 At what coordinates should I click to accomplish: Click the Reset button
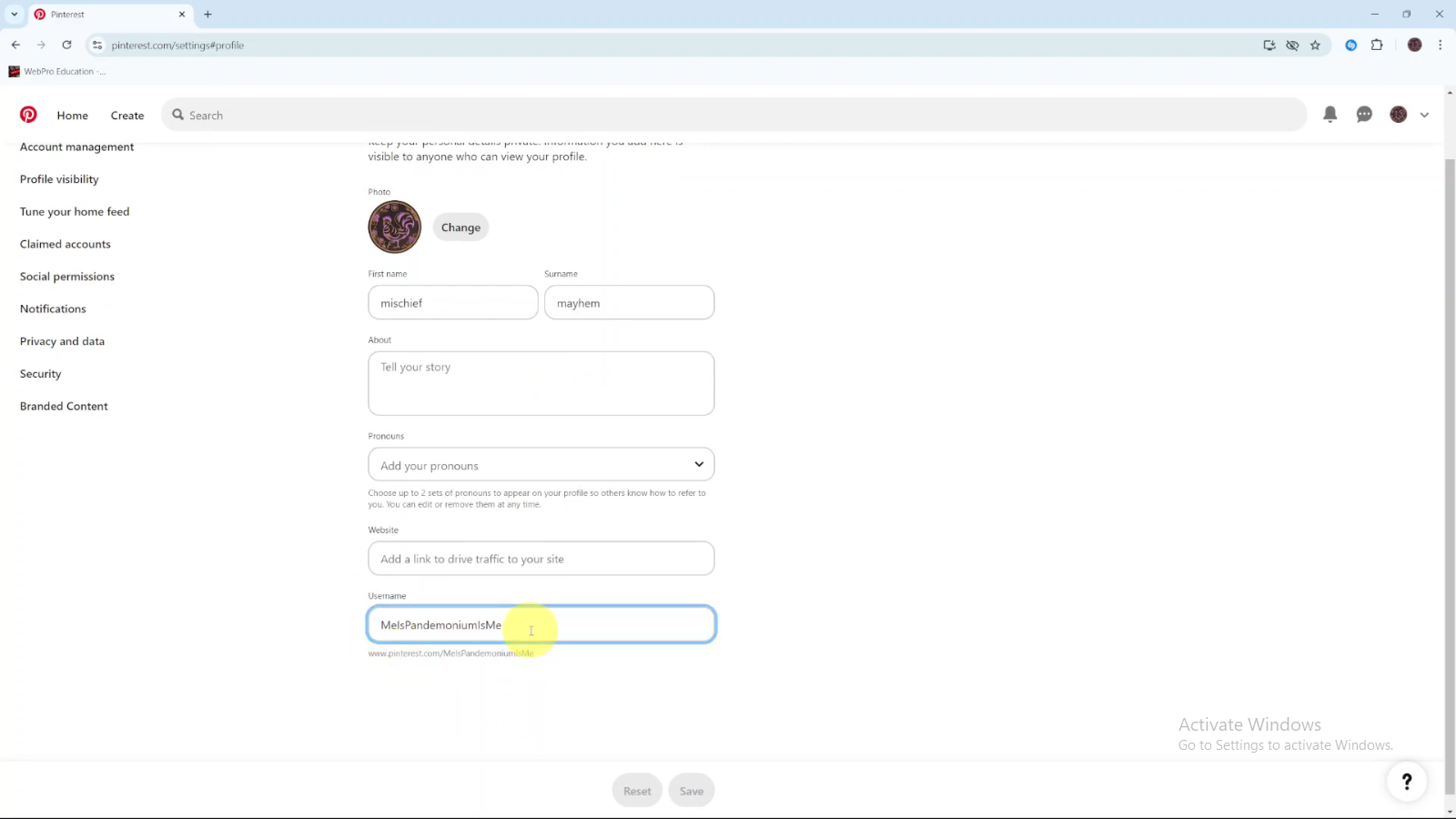pos(637,791)
